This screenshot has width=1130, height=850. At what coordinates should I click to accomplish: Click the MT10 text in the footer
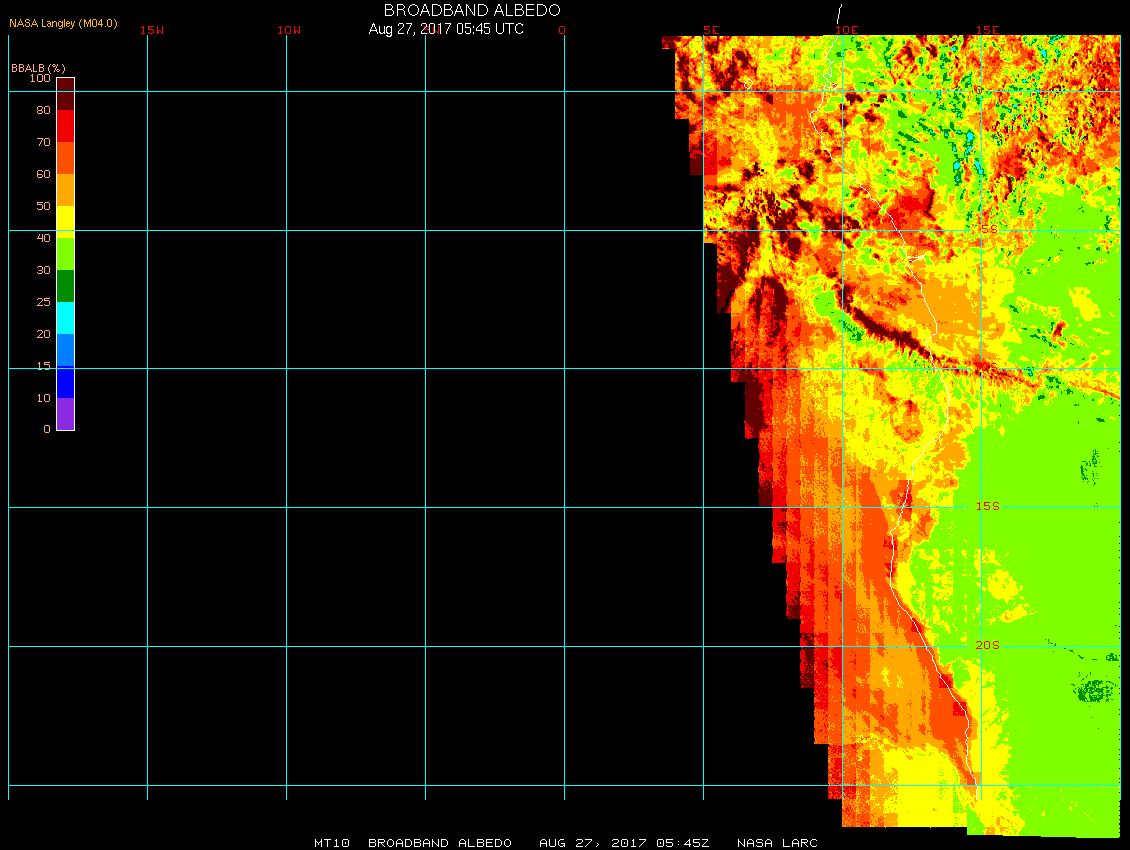tap(331, 843)
